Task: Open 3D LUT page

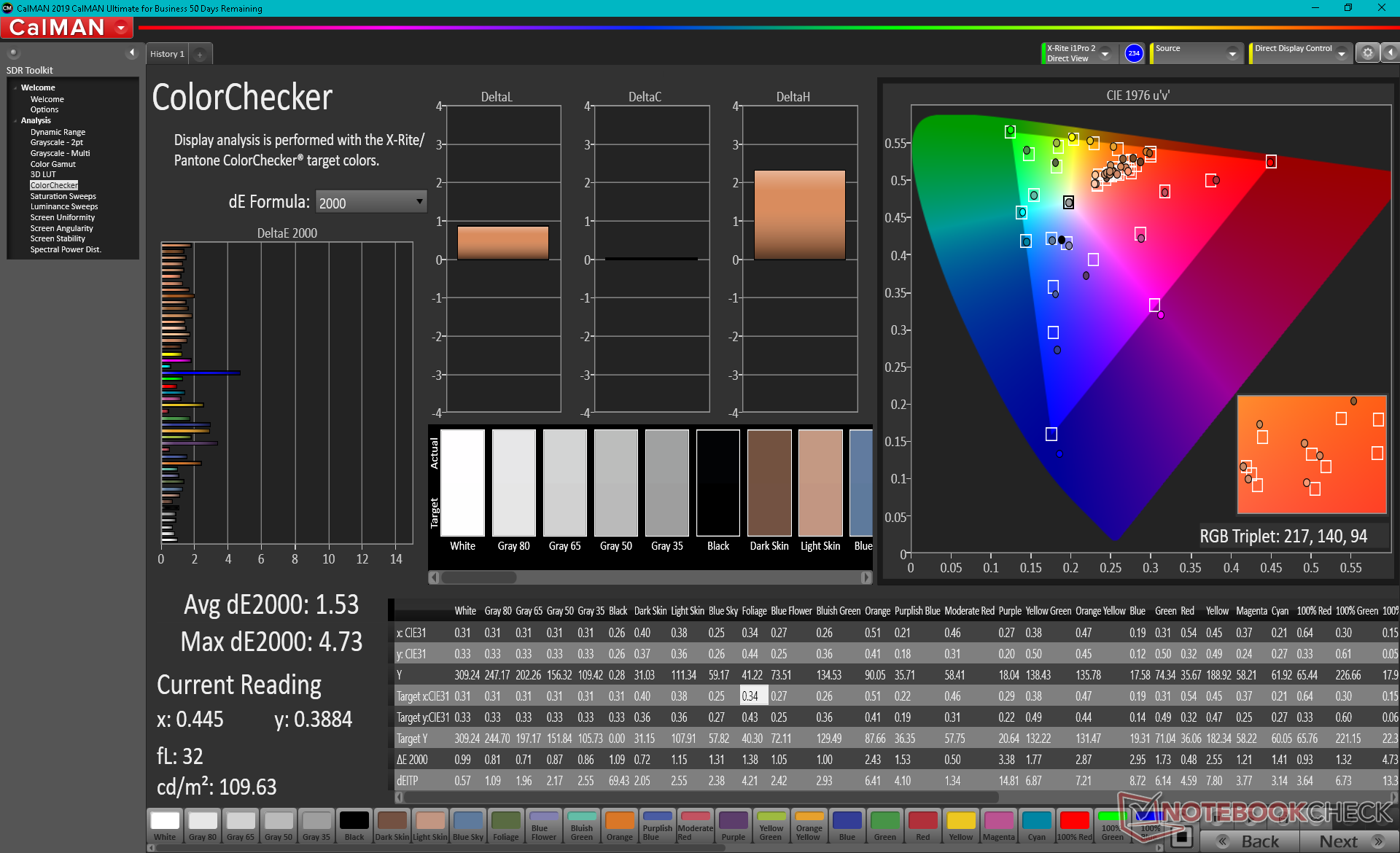Action: click(42, 175)
